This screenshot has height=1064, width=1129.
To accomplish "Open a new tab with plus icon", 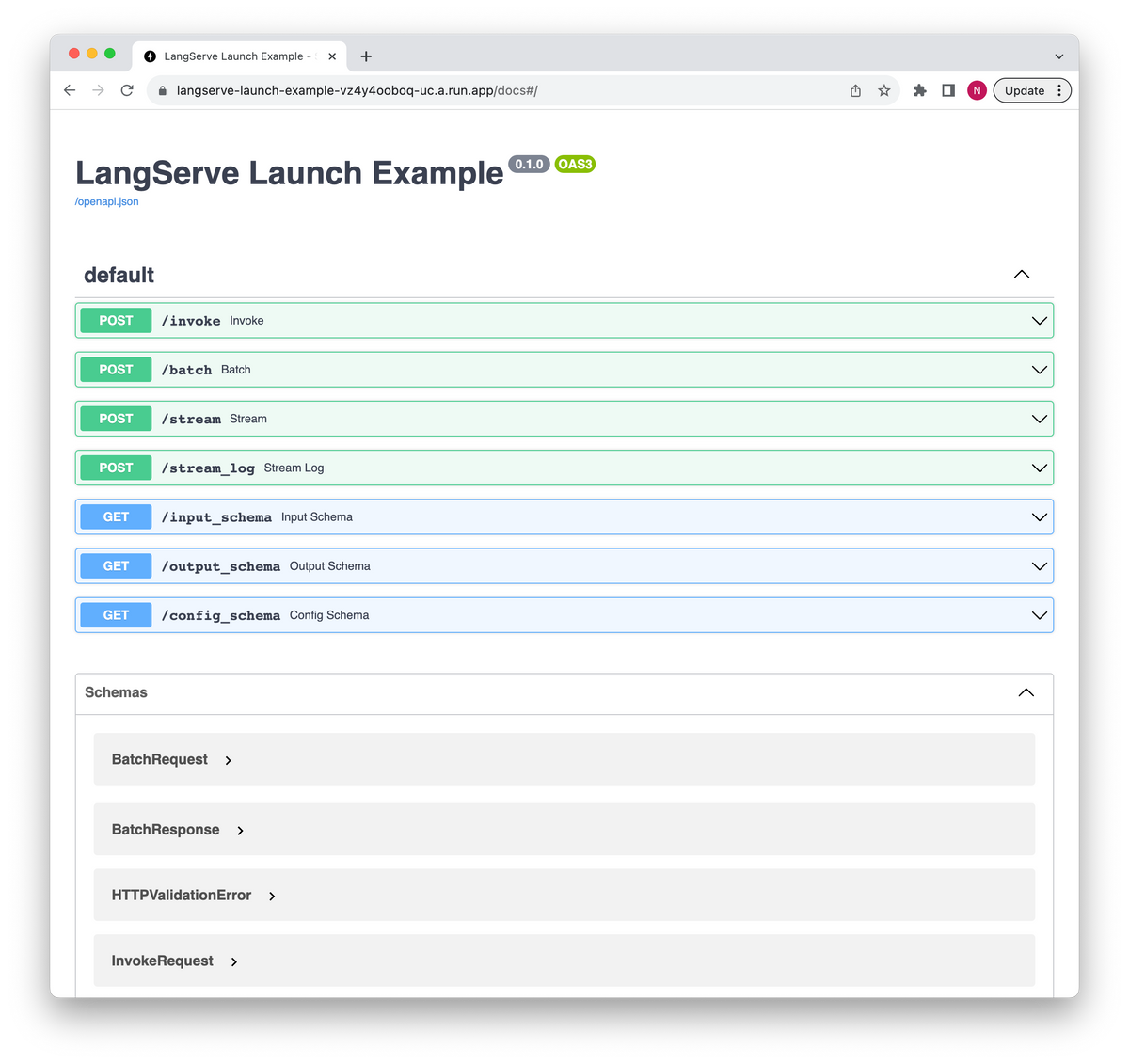I will [366, 56].
